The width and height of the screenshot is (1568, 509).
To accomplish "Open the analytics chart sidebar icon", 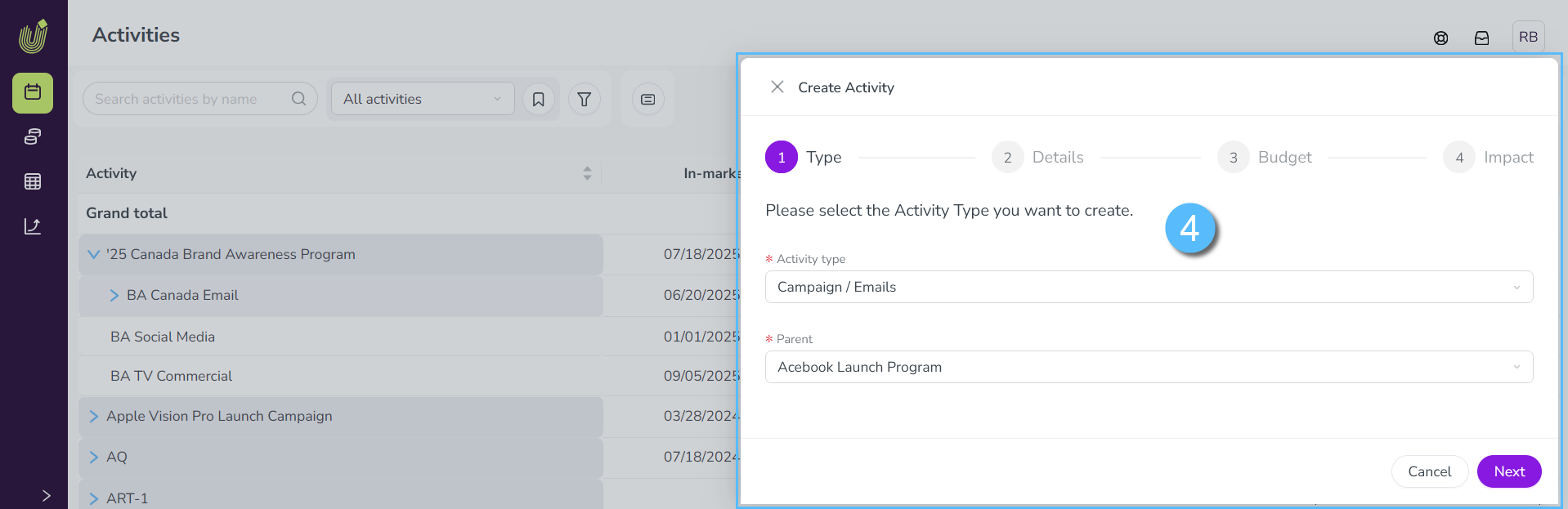I will pyautogui.click(x=33, y=226).
